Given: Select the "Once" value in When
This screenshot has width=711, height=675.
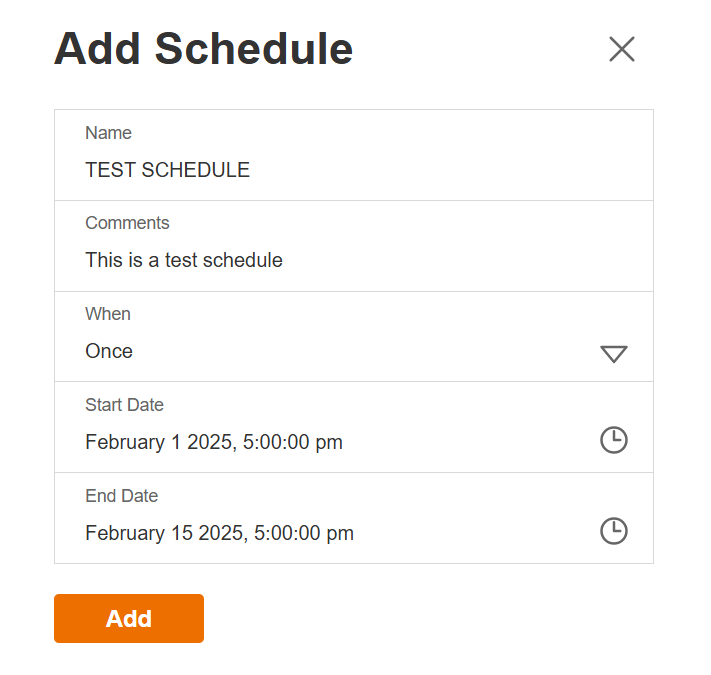Looking at the screenshot, I should pos(109,351).
